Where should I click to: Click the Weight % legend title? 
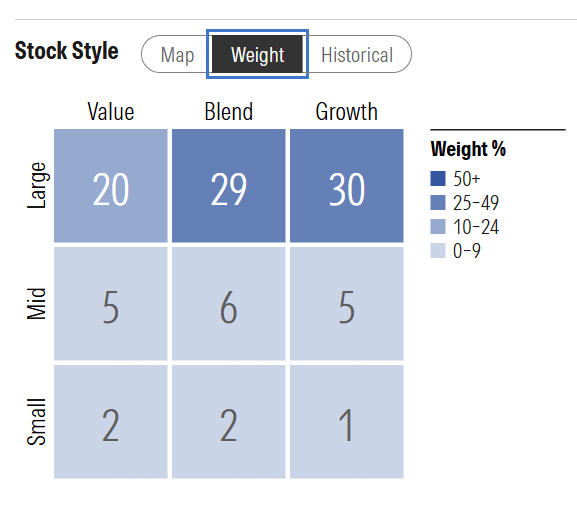click(x=468, y=149)
